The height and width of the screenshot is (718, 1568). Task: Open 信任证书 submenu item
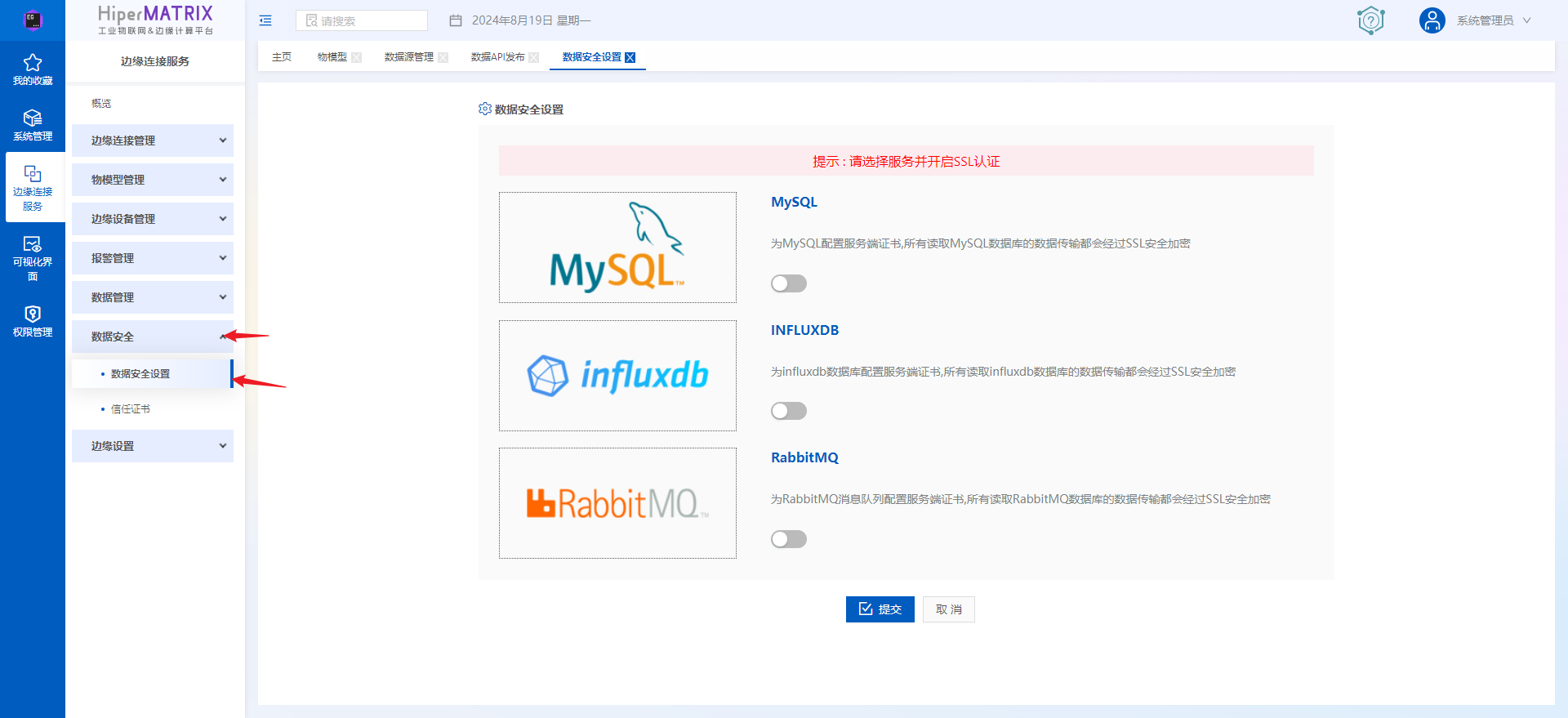(131, 409)
